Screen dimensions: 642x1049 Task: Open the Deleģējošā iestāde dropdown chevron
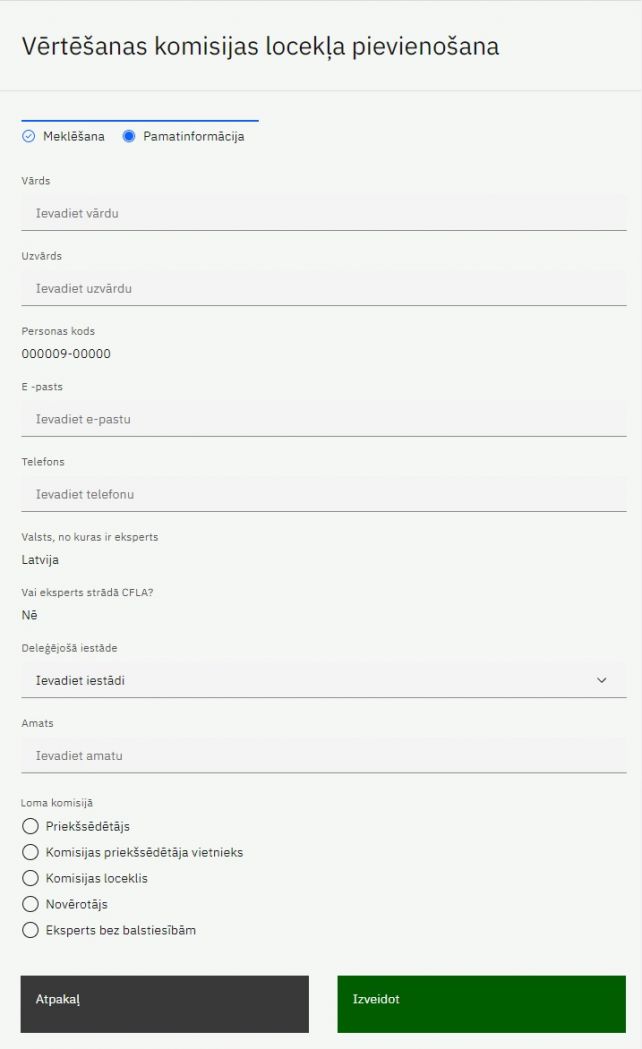pos(601,680)
